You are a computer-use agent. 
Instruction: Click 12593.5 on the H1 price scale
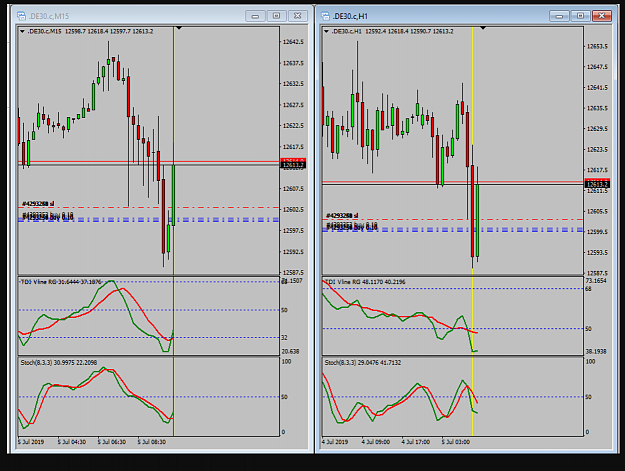tap(597, 252)
